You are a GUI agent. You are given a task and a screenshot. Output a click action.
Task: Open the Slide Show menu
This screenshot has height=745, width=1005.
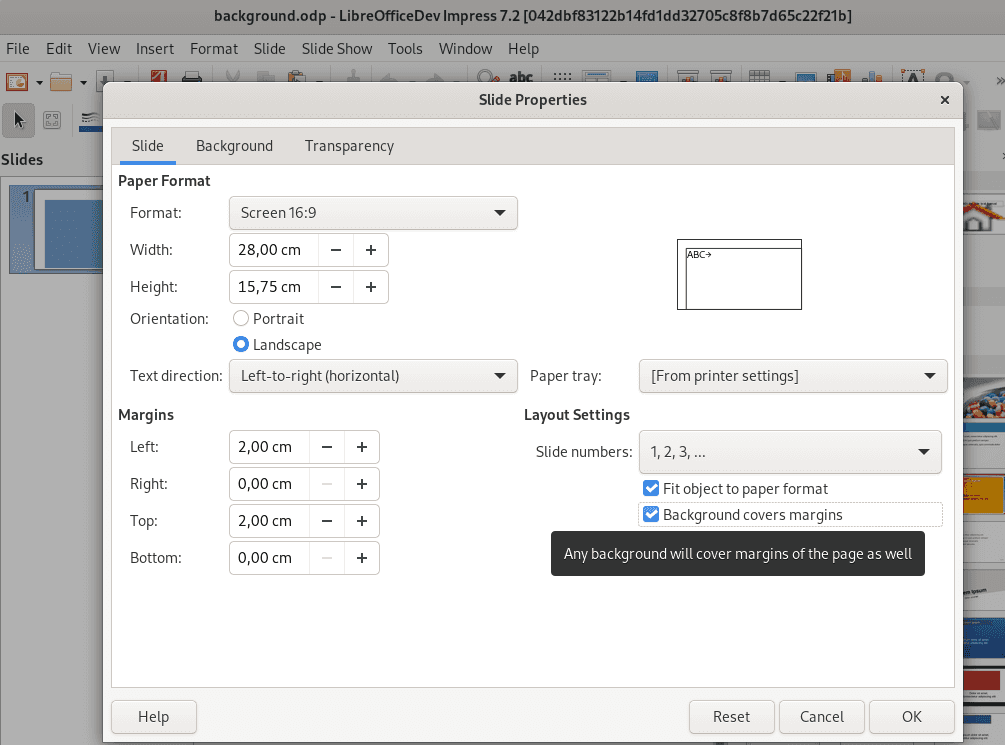336,48
